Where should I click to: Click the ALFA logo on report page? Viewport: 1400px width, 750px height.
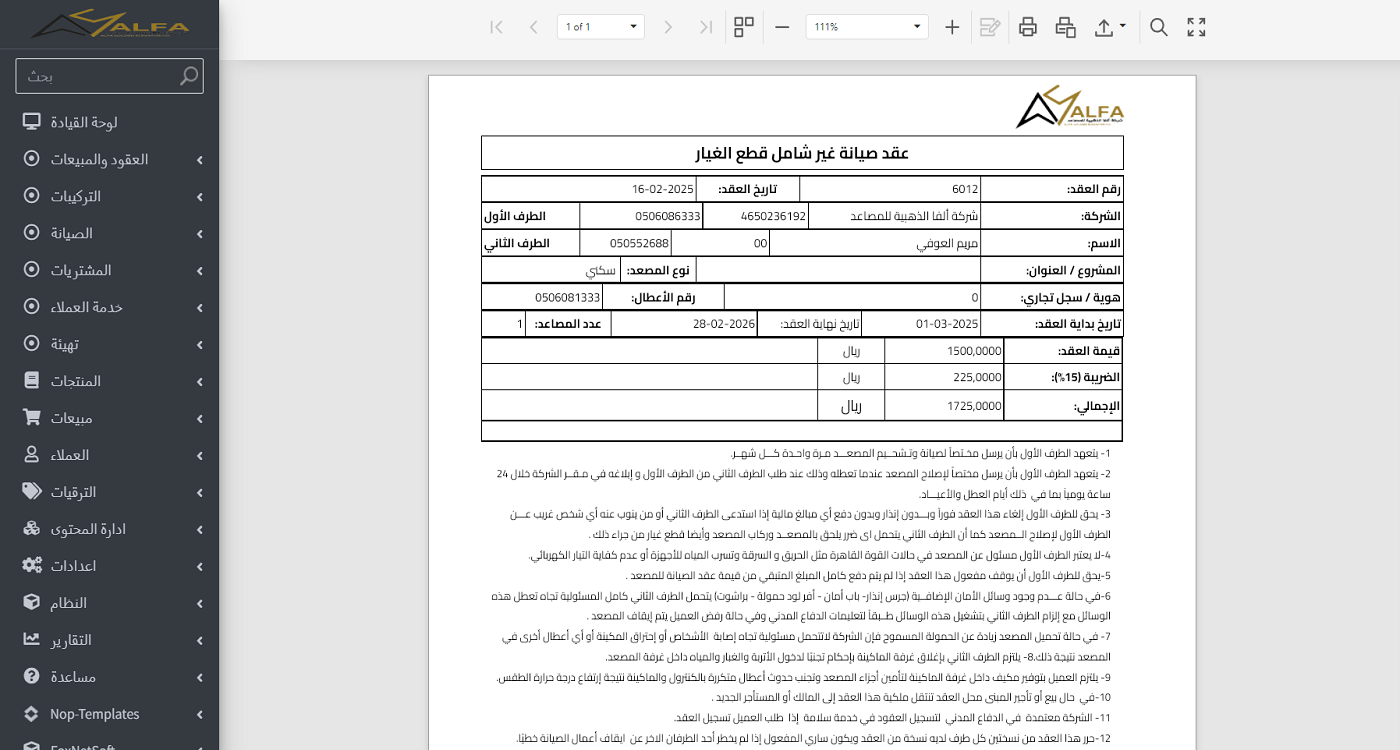pyautogui.click(x=1070, y=107)
